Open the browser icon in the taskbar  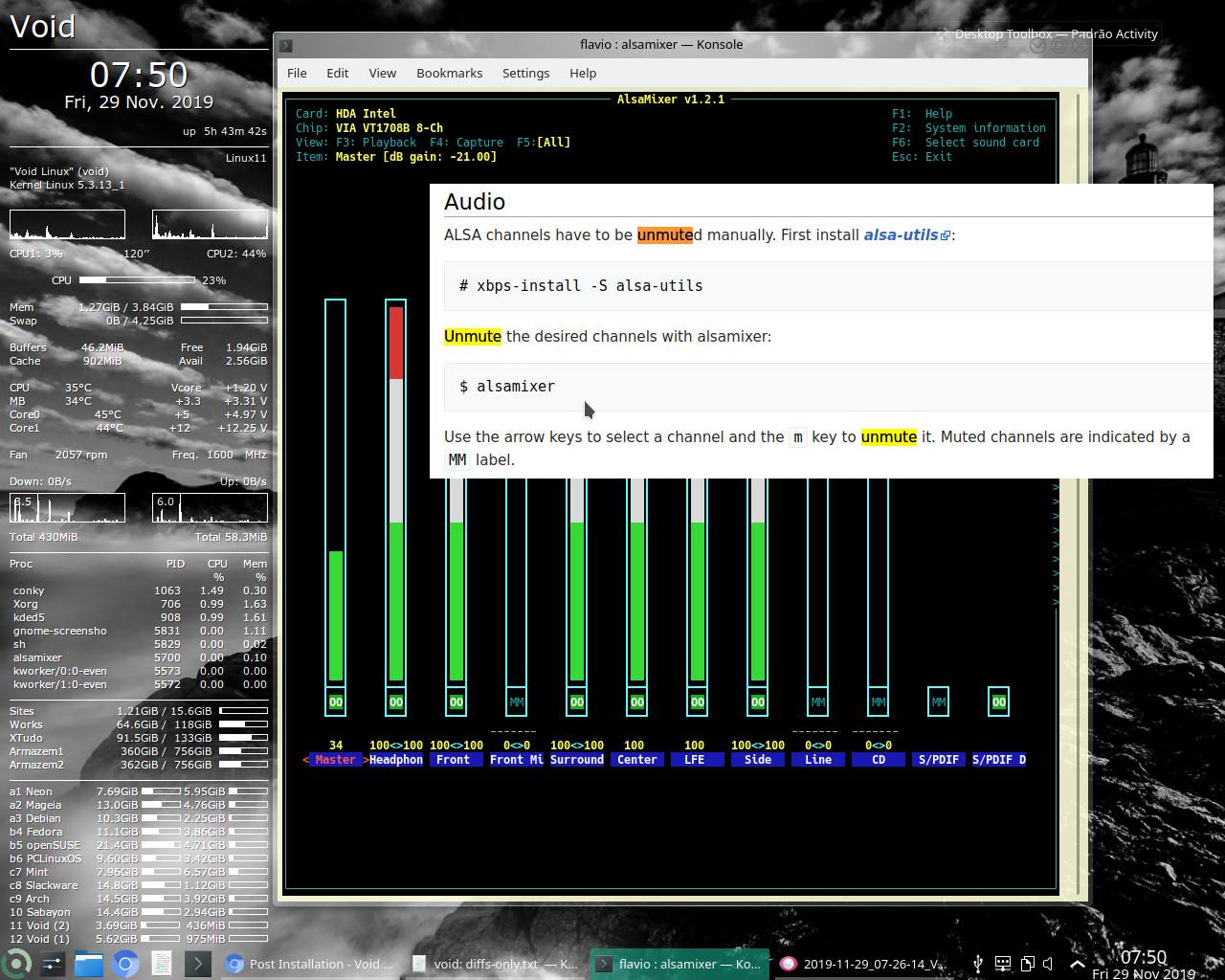click(124, 964)
